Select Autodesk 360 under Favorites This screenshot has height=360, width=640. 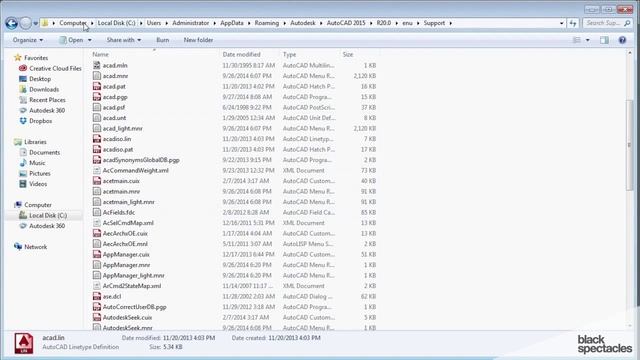point(47,111)
